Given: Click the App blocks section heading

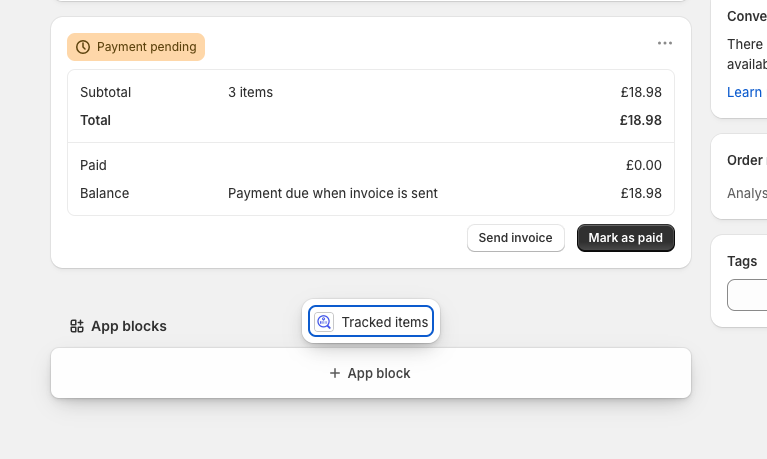Looking at the screenshot, I should pos(128,326).
